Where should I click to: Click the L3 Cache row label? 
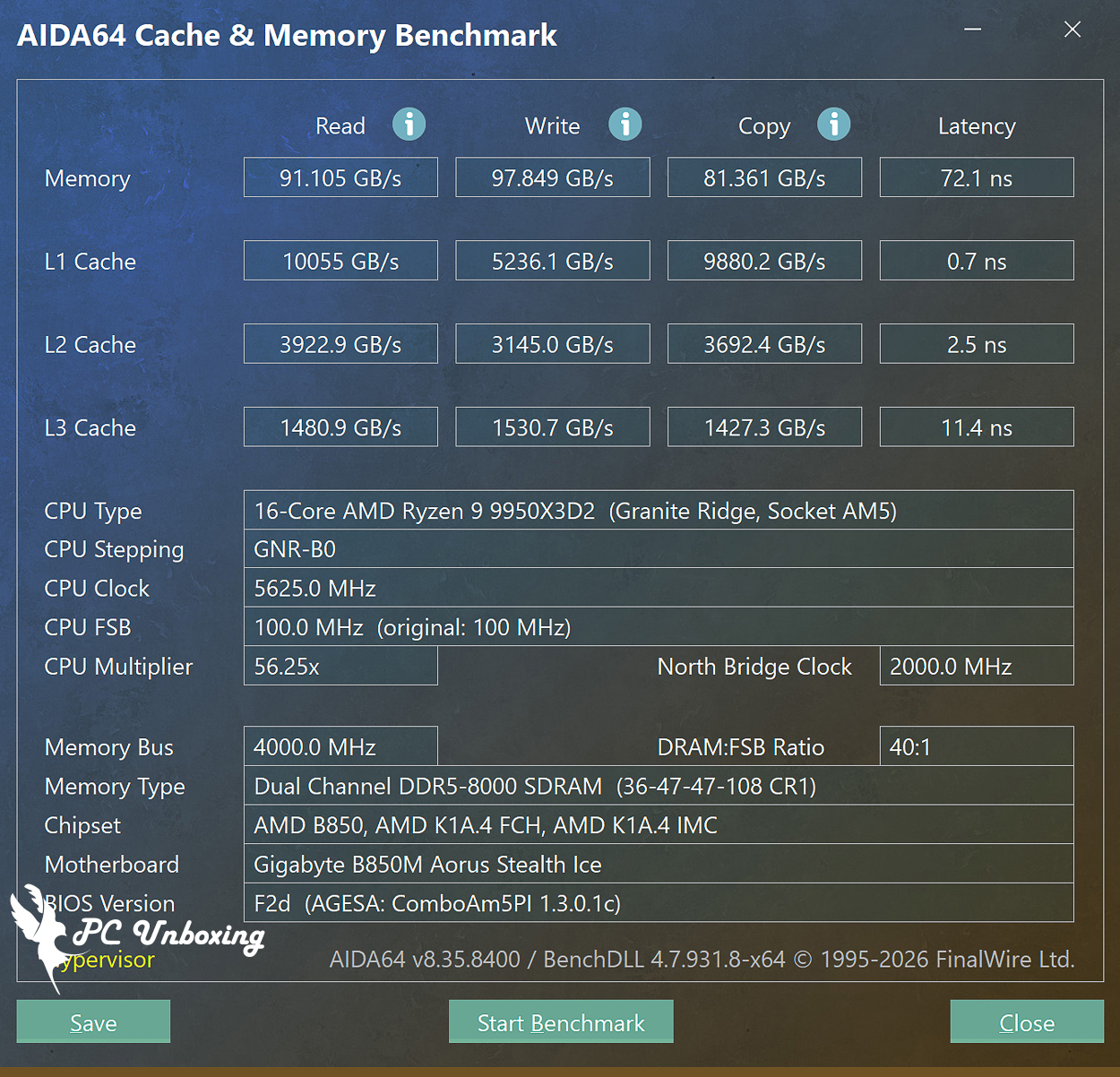coord(90,427)
